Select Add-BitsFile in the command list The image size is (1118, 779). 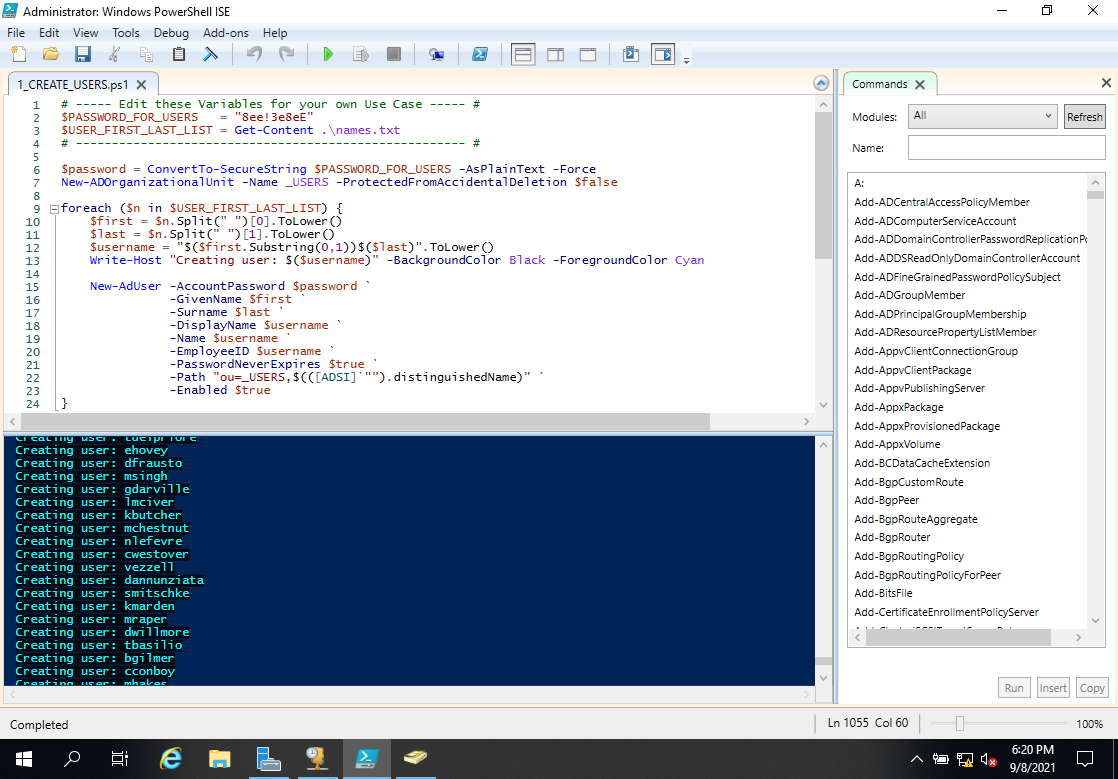[883, 593]
